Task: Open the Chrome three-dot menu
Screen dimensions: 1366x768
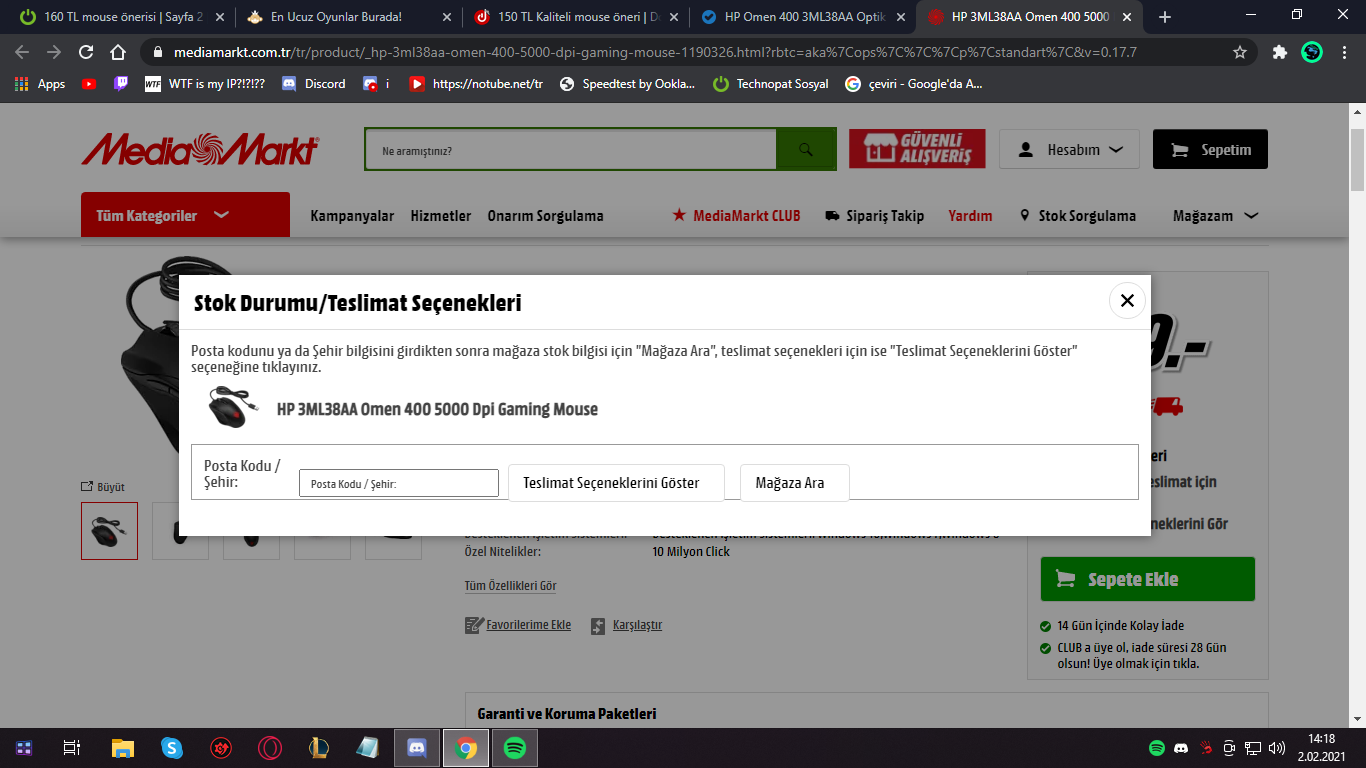Action: coord(1343,52)
